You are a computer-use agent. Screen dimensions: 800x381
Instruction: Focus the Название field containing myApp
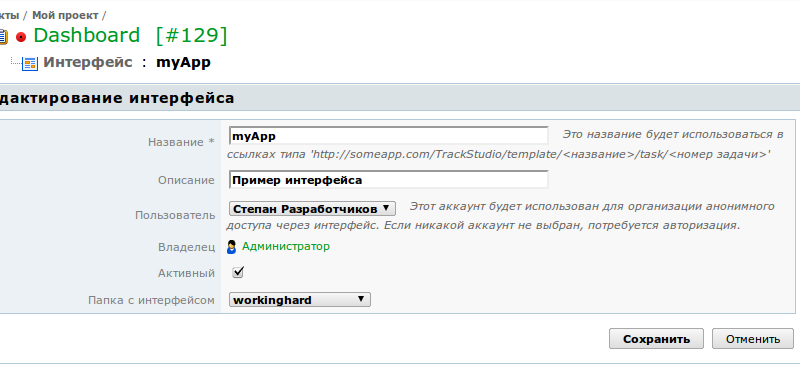click(x=389, y=136)
